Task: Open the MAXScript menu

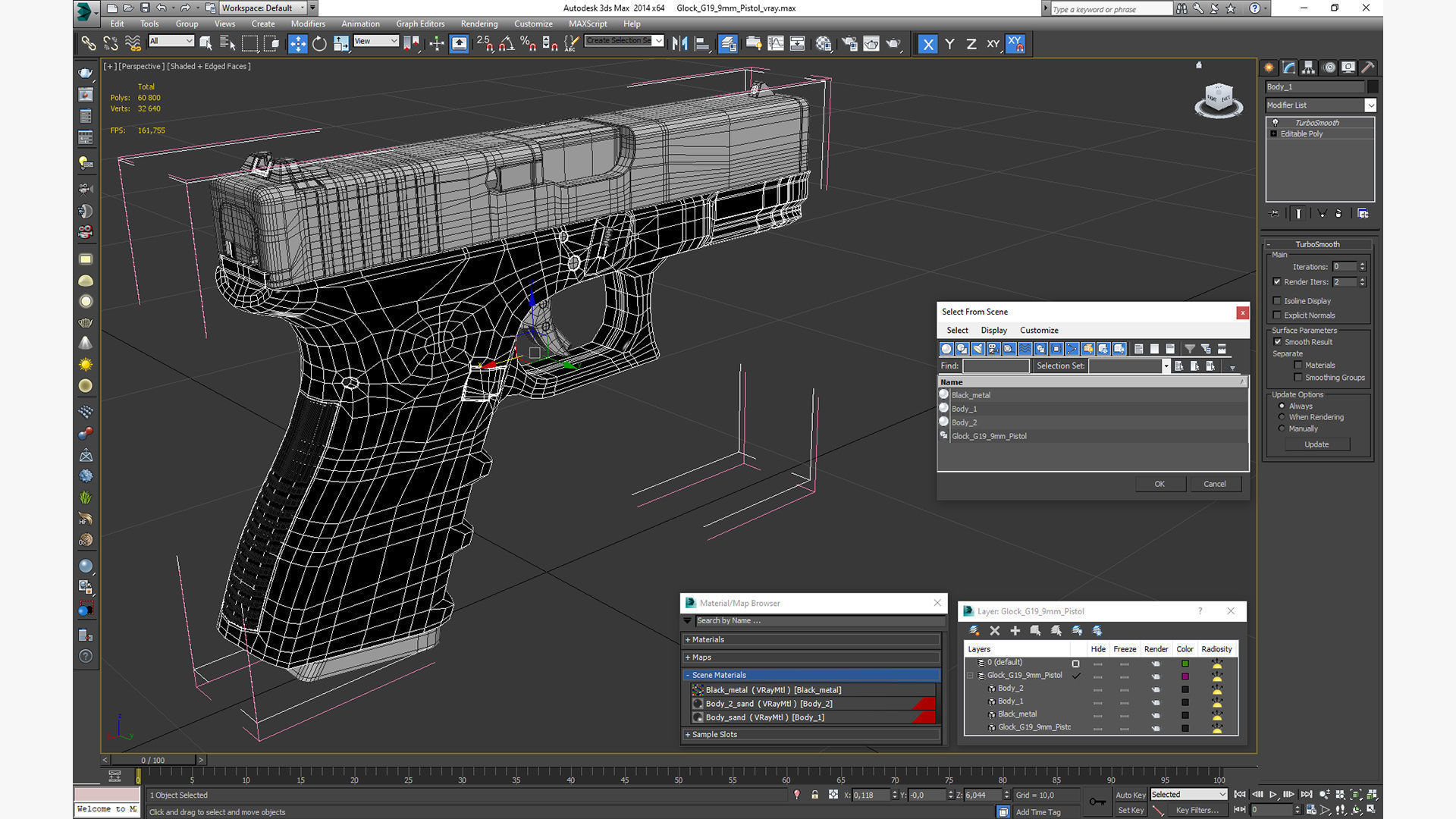Action: pos(588,24)
